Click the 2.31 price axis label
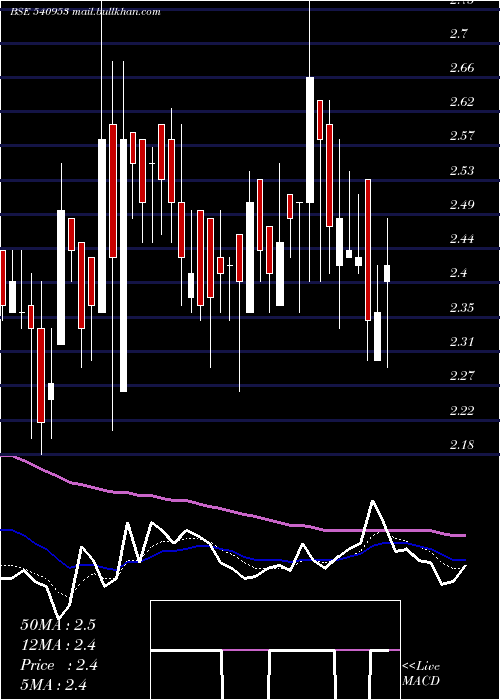This screenshot has width=500, height=700. click(x=462, y=342)
